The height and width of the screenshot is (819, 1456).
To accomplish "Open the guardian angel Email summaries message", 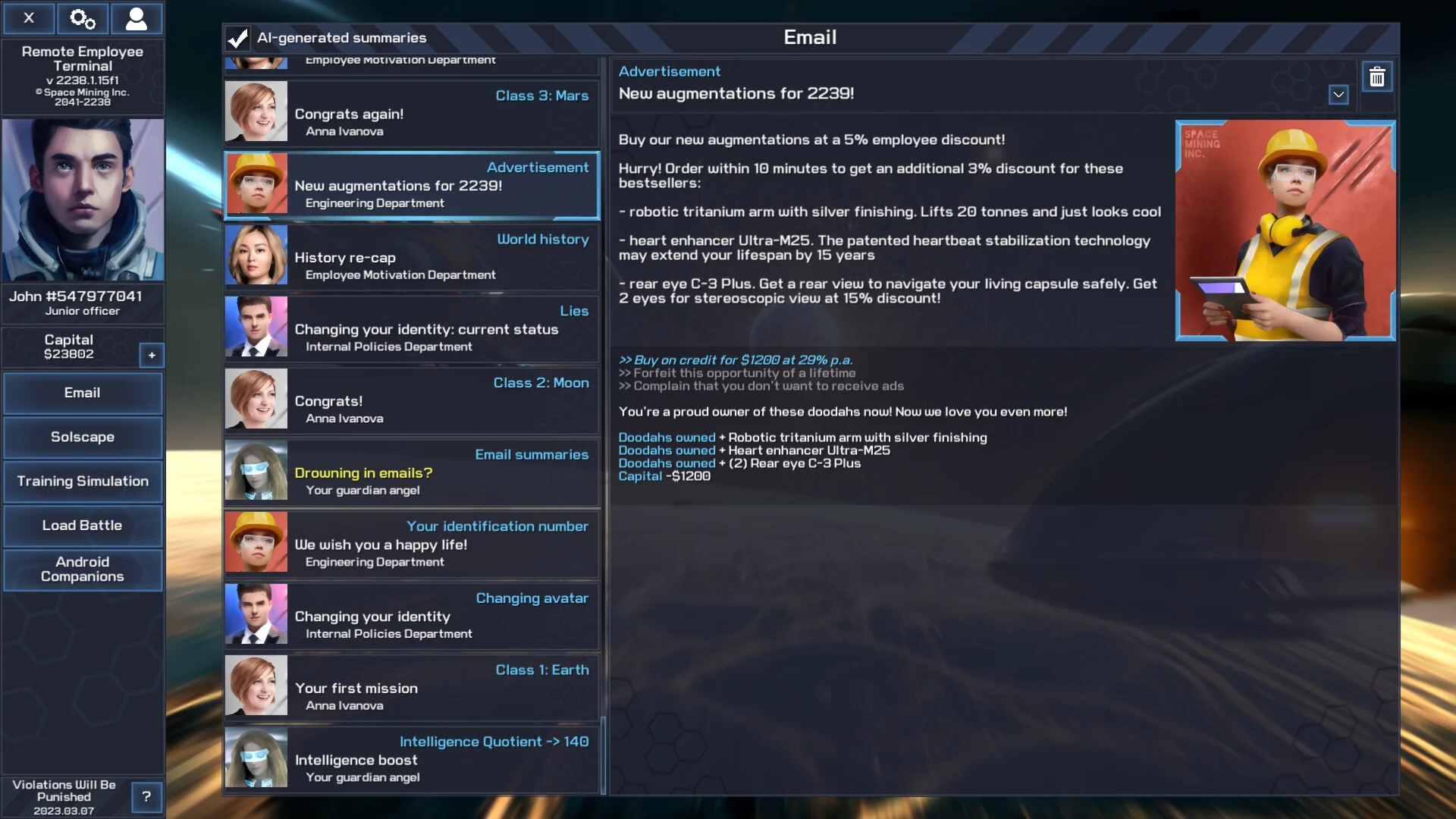I will point(412,472).
